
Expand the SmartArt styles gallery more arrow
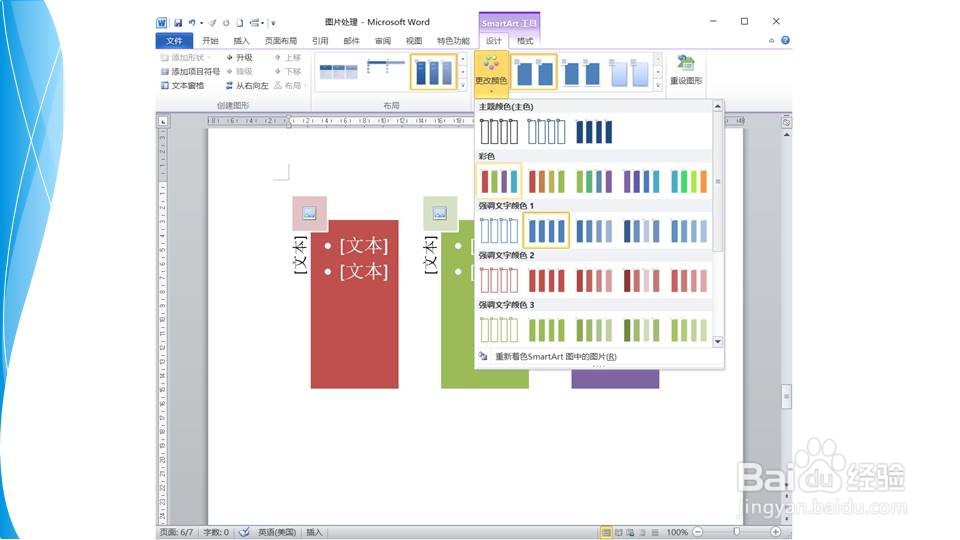coord(658,86)
